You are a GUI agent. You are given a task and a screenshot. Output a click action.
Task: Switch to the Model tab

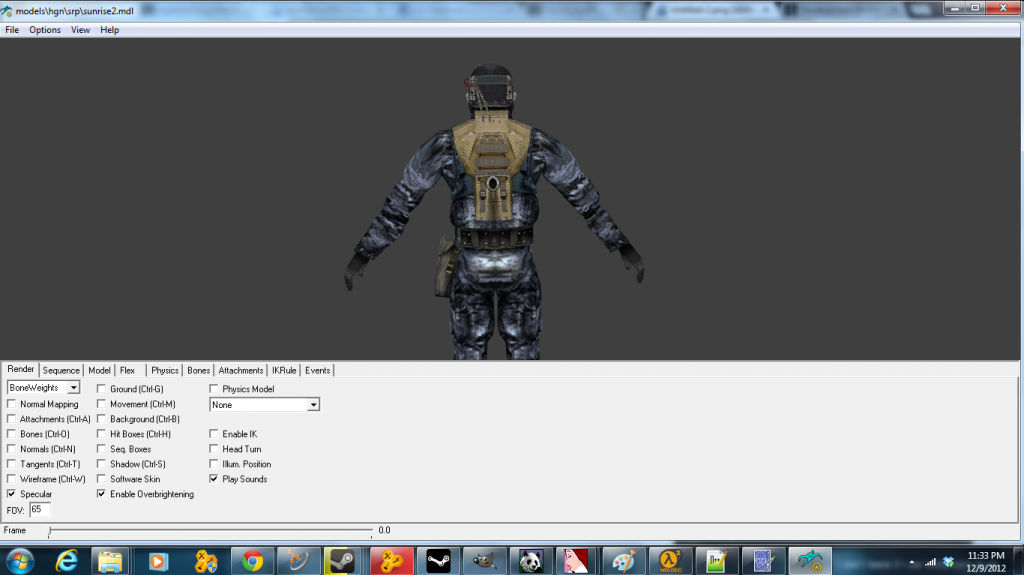pos(99,370)
